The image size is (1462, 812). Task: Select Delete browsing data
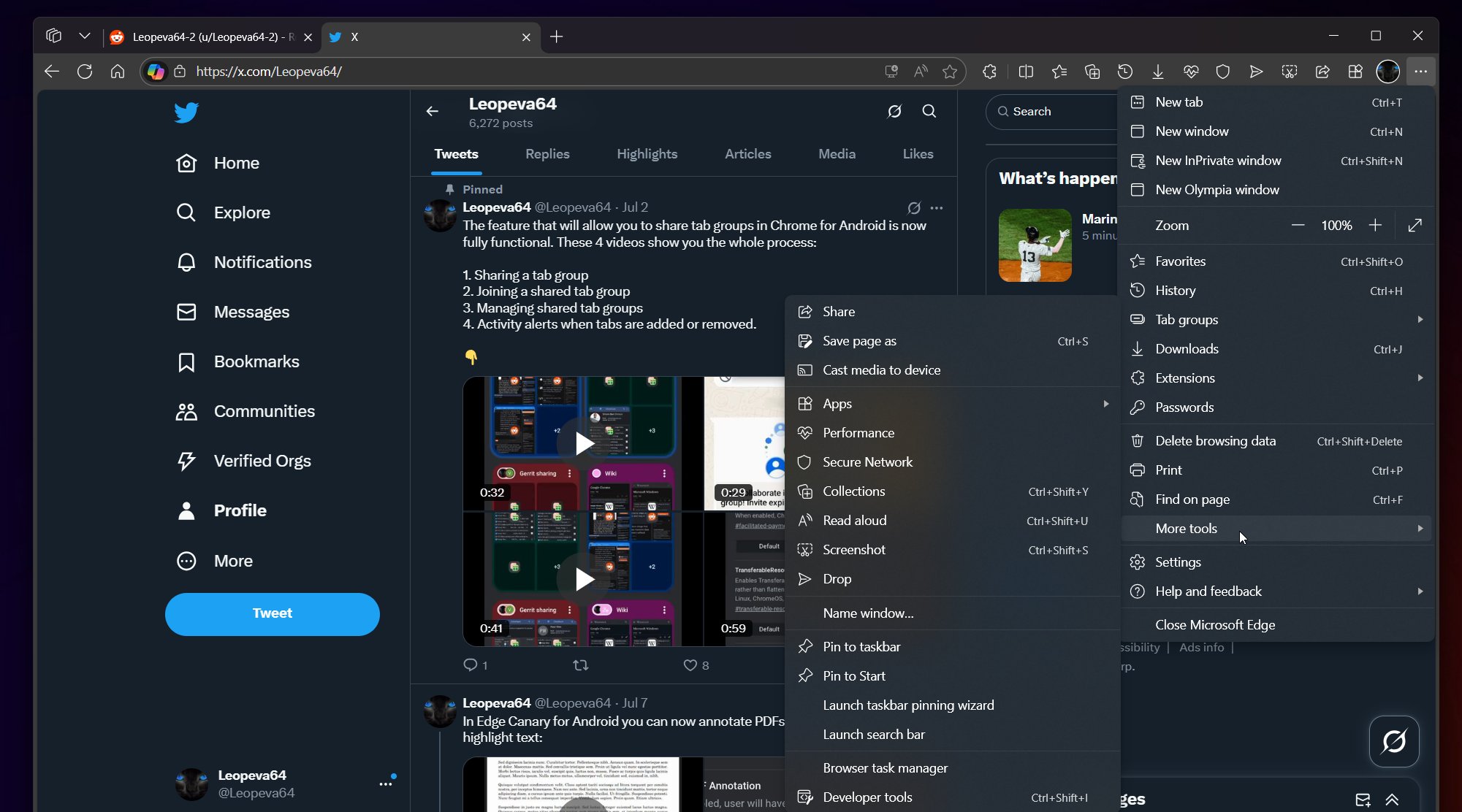point(1276,441)
